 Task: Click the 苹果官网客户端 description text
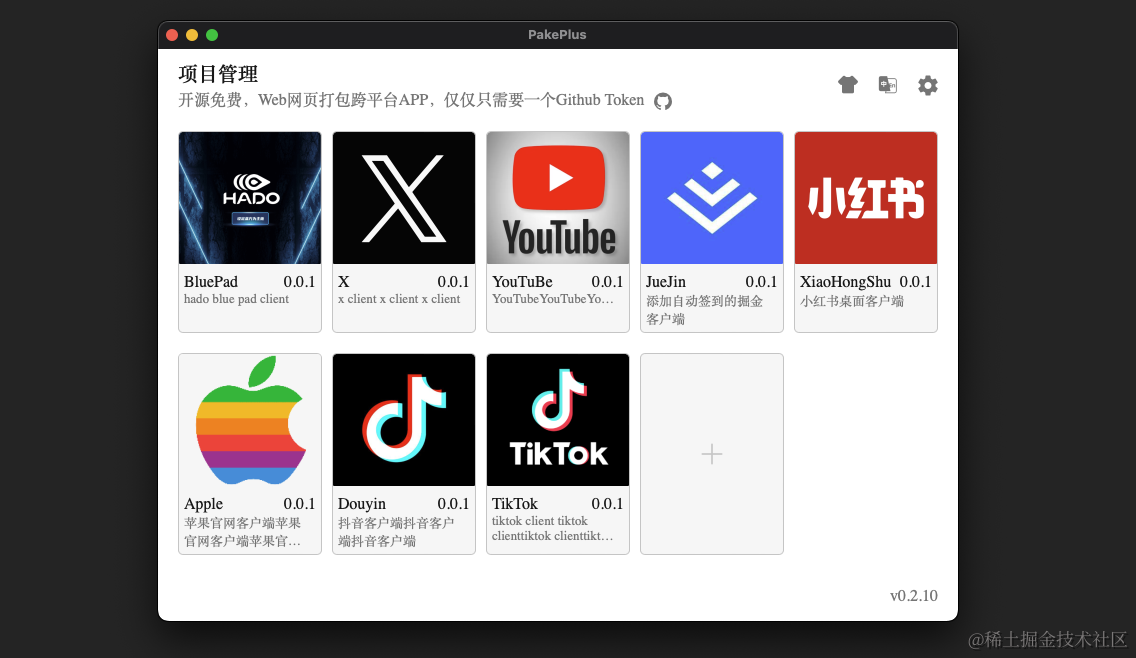point(242,531)
